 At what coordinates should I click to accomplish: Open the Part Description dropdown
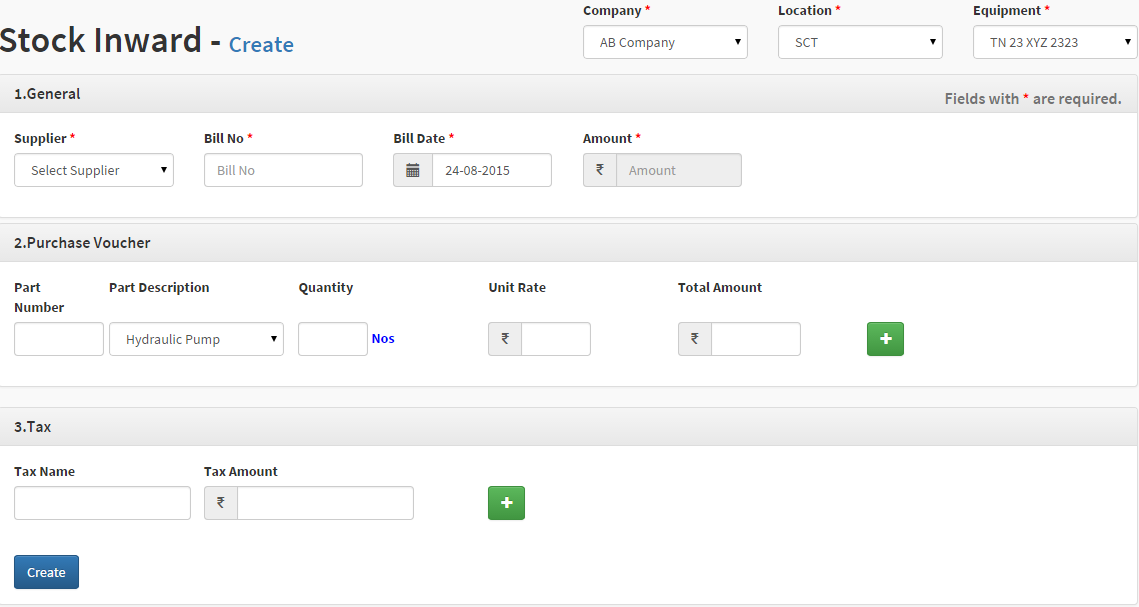(196, 339)
